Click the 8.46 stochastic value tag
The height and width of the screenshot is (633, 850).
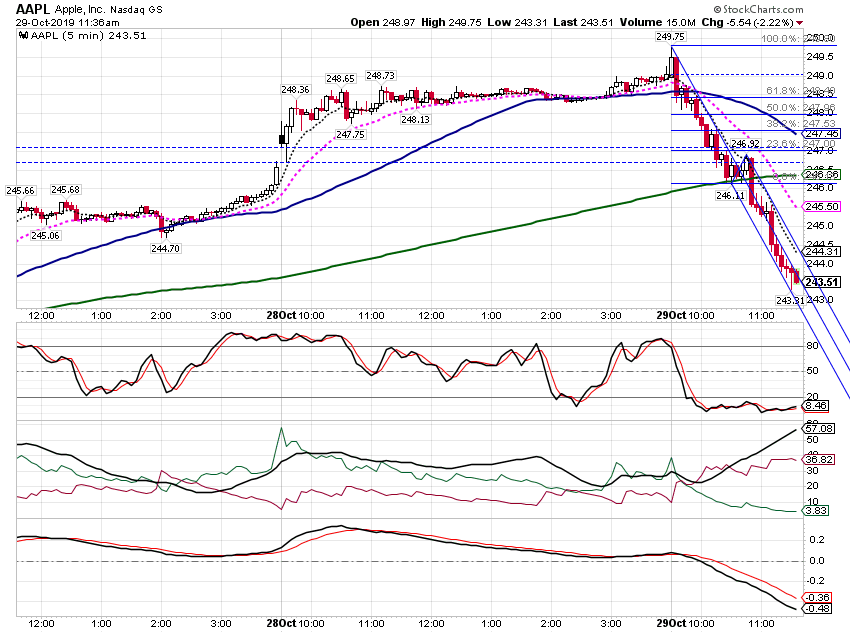coord(816,405)
